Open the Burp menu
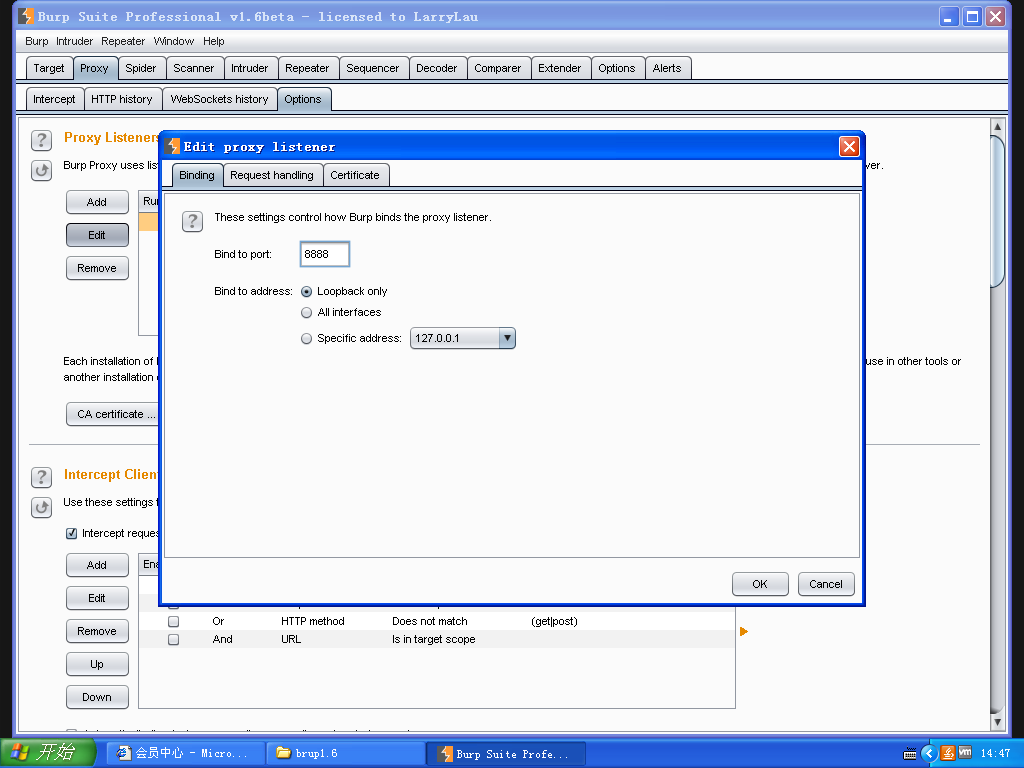Viewport: 1024px width, 768px height. point(37,41)
